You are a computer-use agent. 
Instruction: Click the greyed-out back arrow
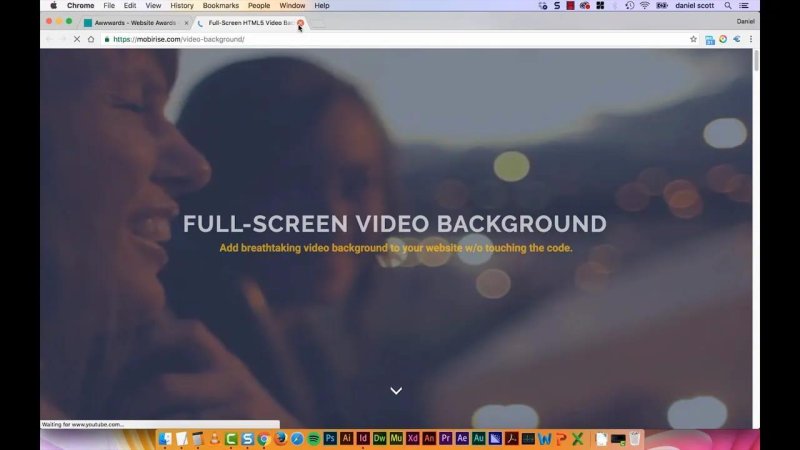(49, 39)
